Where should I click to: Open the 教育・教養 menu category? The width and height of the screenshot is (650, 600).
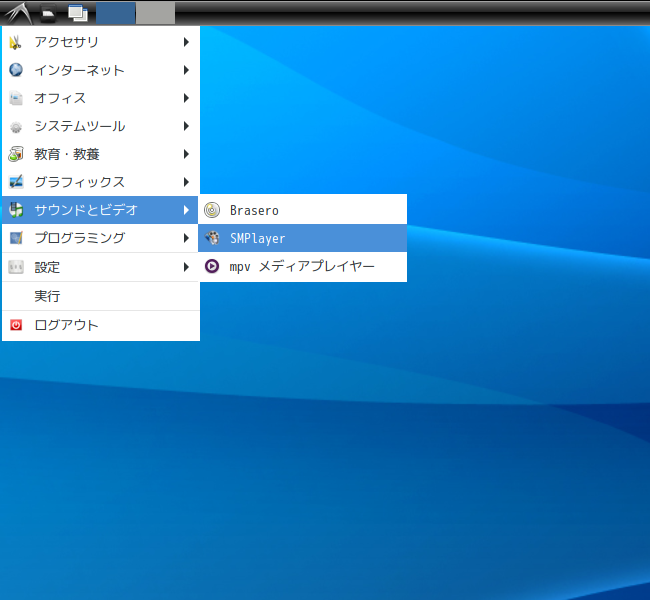pos(101,154)
